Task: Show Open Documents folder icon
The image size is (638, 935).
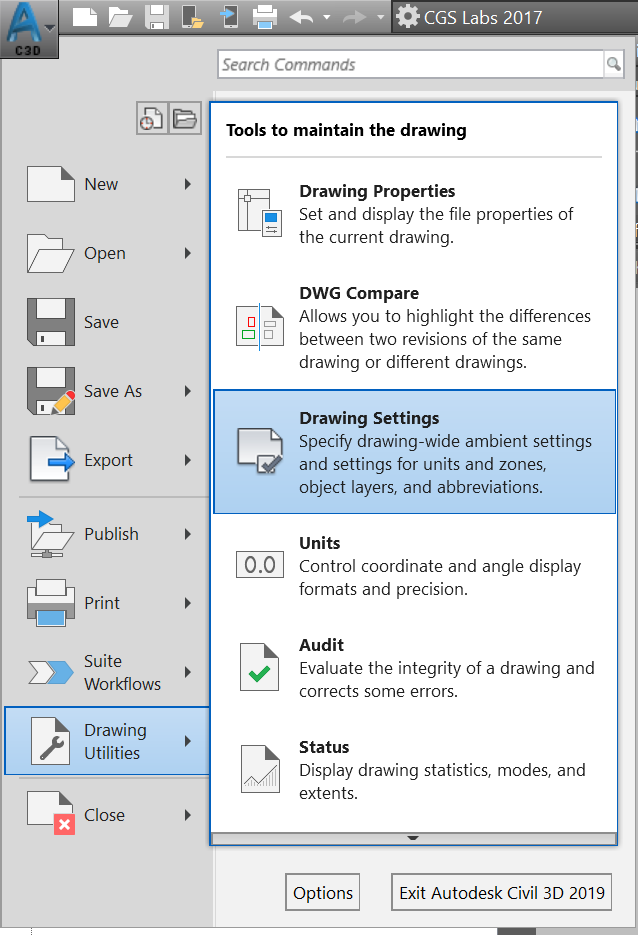Action: (x=185, y=118)
